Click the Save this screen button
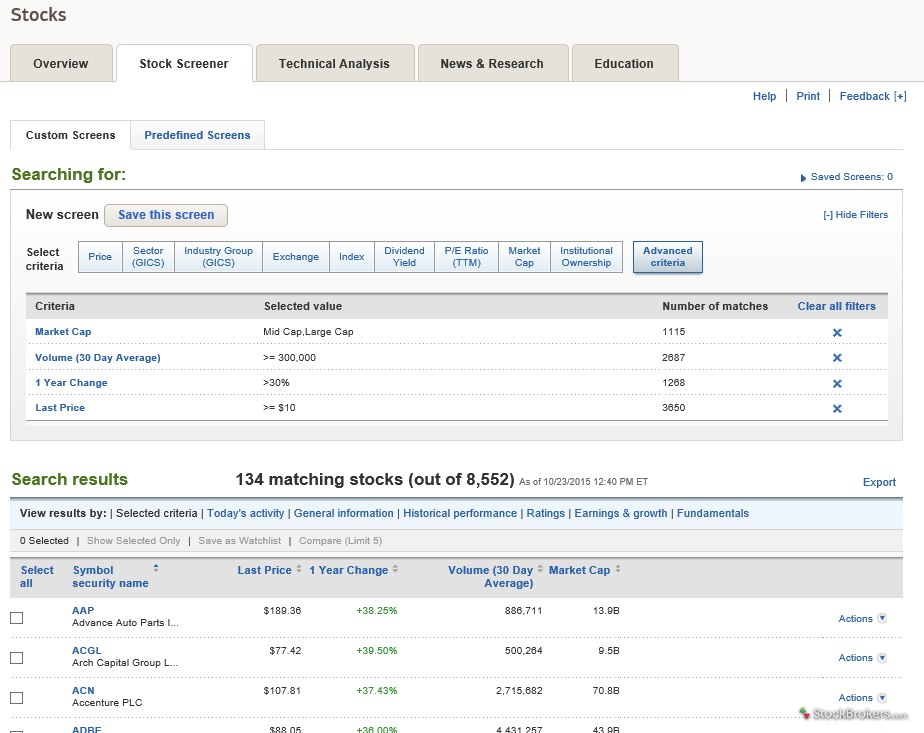 166,215
